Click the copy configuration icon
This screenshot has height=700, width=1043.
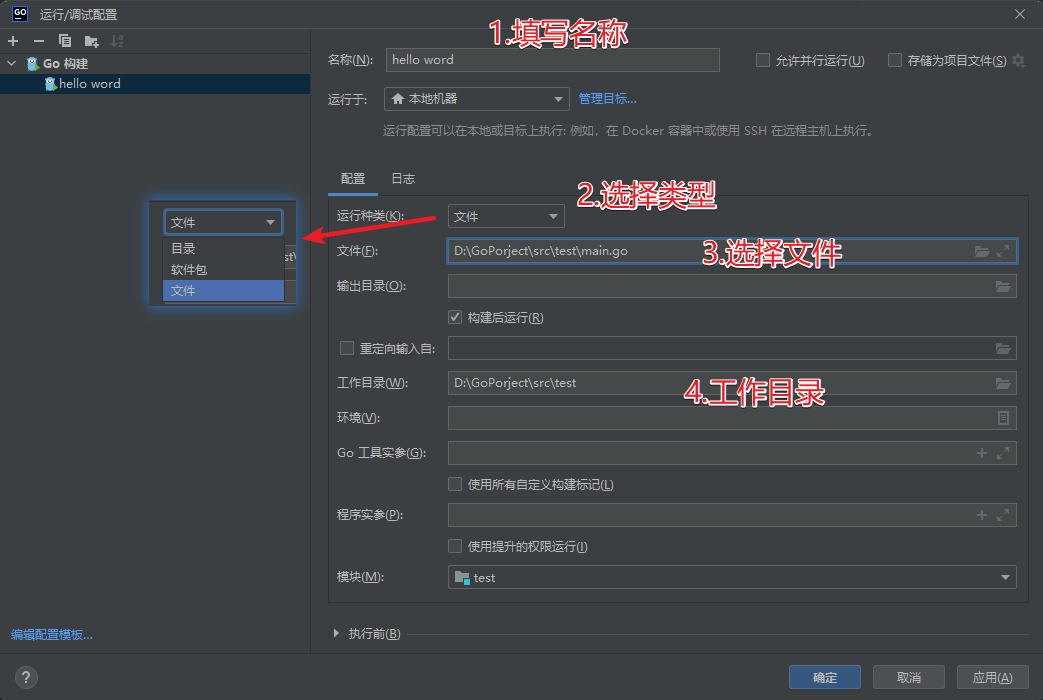(65, 41)
